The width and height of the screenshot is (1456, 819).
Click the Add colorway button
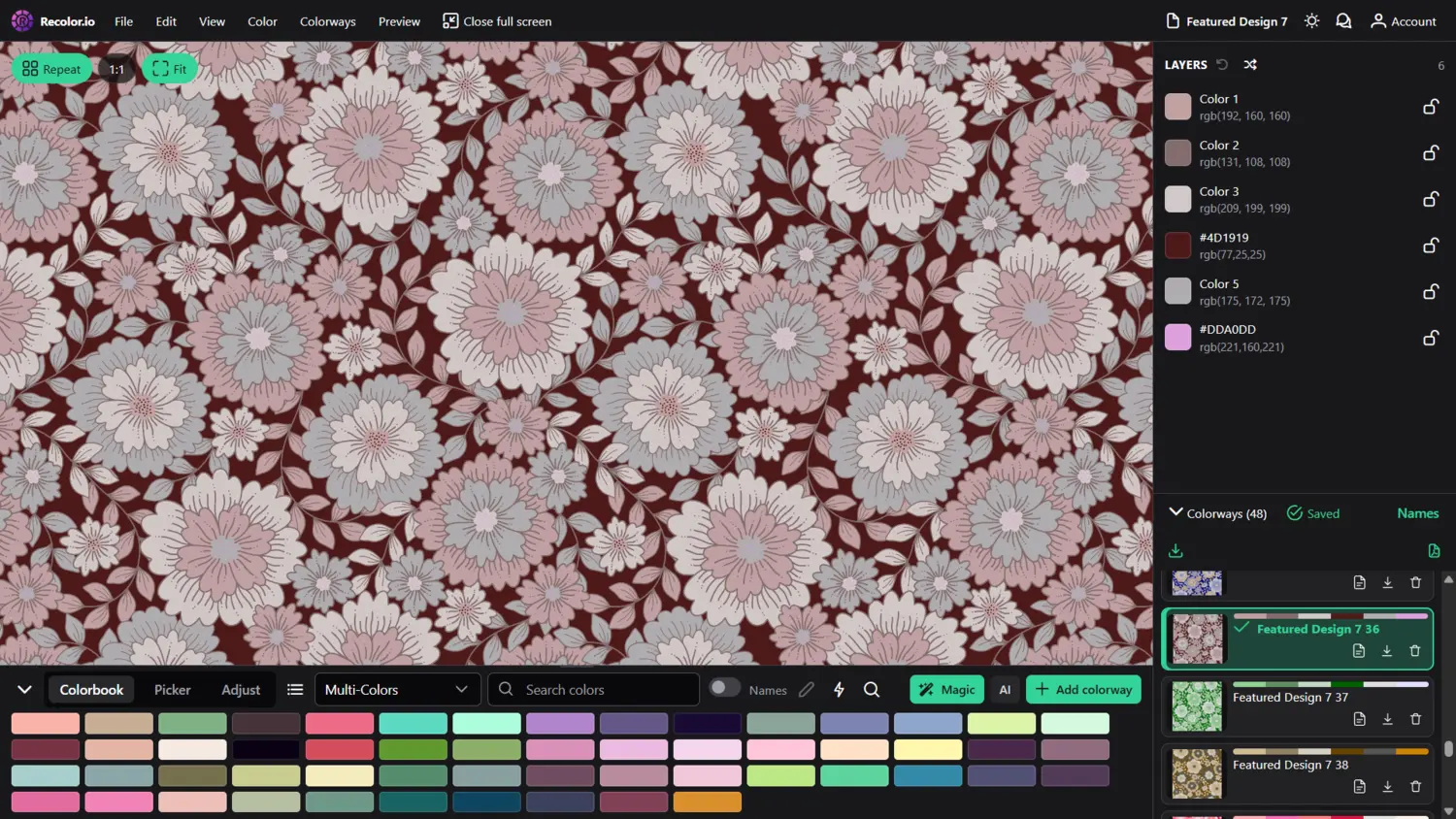1083,690
